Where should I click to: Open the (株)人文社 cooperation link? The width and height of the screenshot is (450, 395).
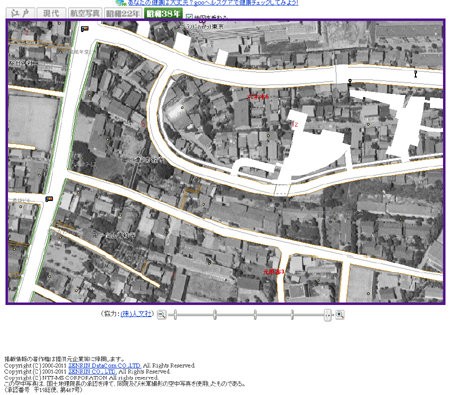pyautogui.click(x=136, y=314)
